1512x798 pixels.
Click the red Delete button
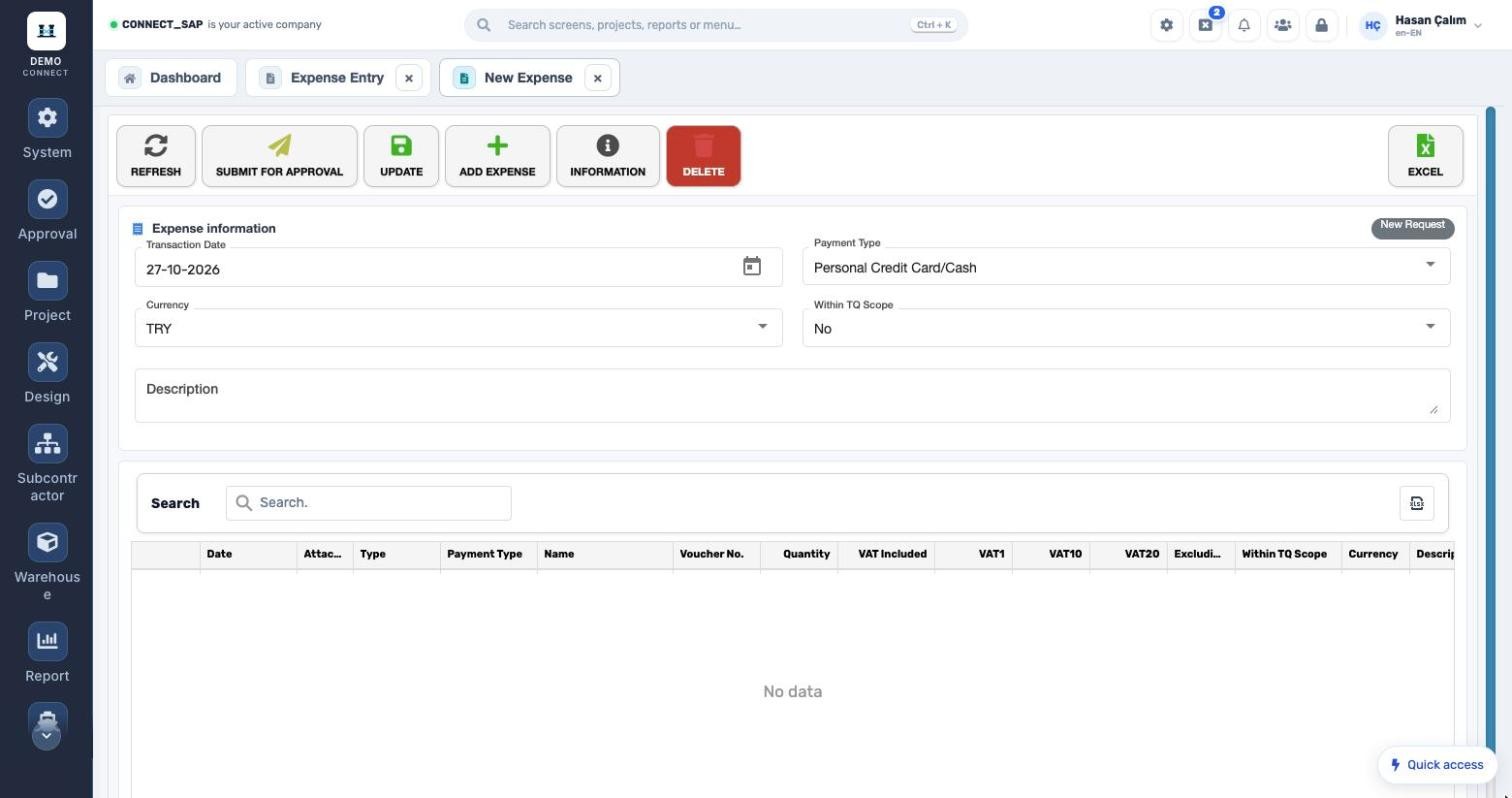click(x=703, y=156)
